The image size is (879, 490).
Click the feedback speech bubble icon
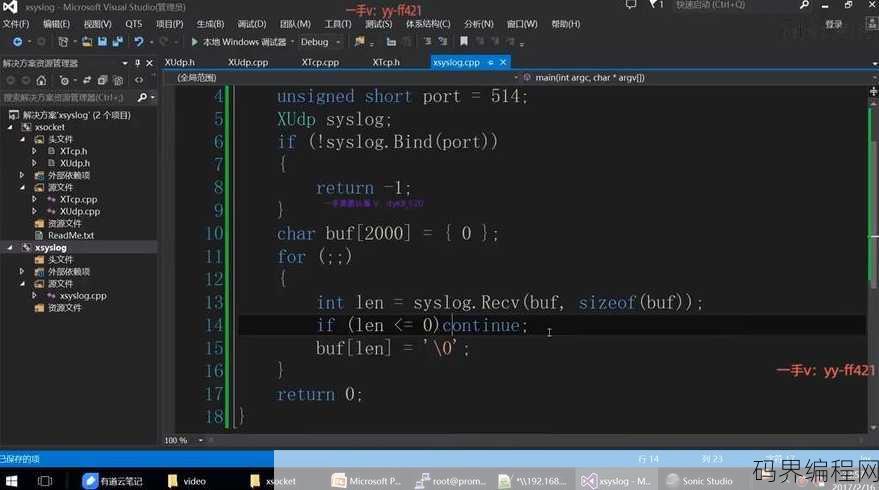(631, 4)
